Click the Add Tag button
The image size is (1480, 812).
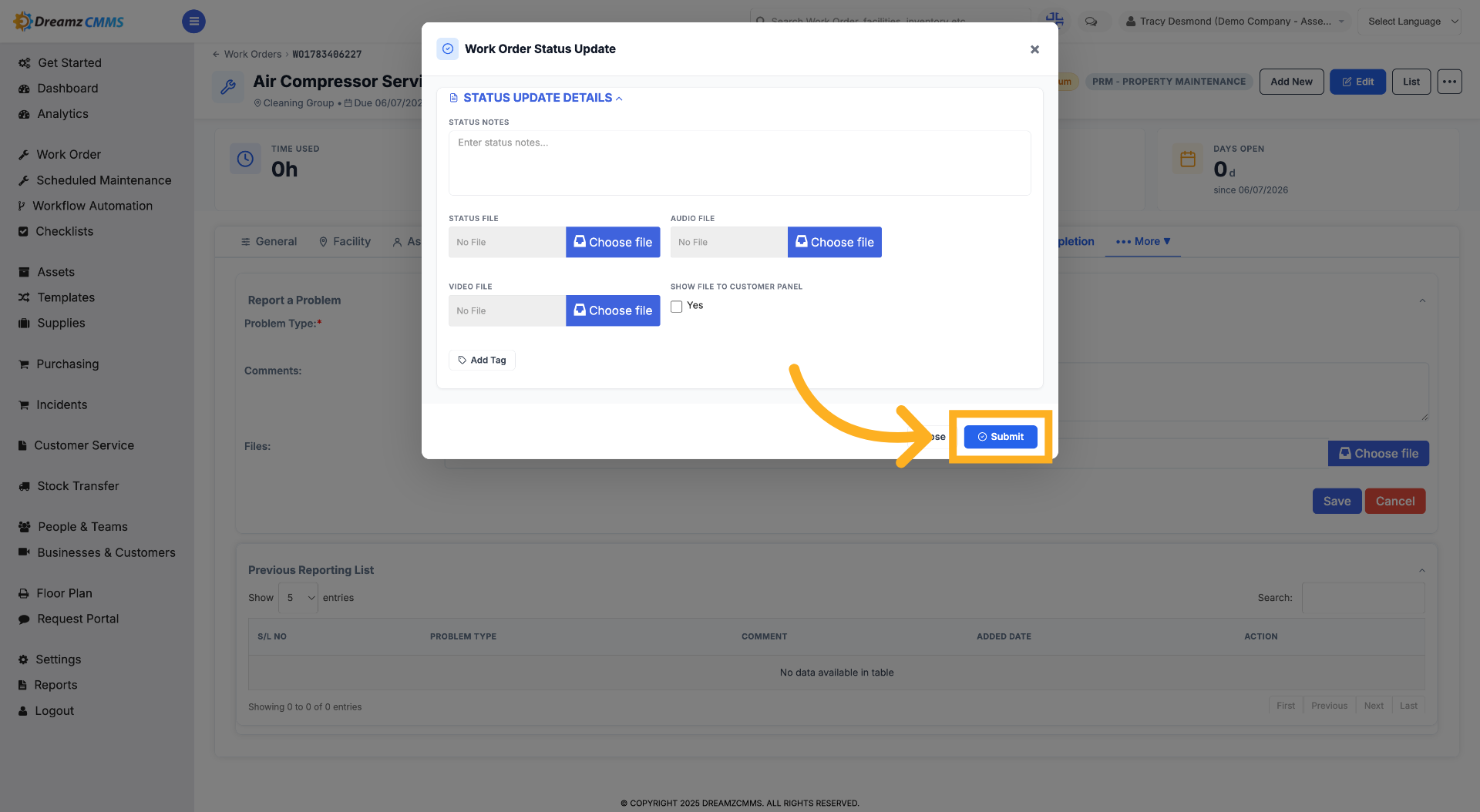tap(482, 360)
